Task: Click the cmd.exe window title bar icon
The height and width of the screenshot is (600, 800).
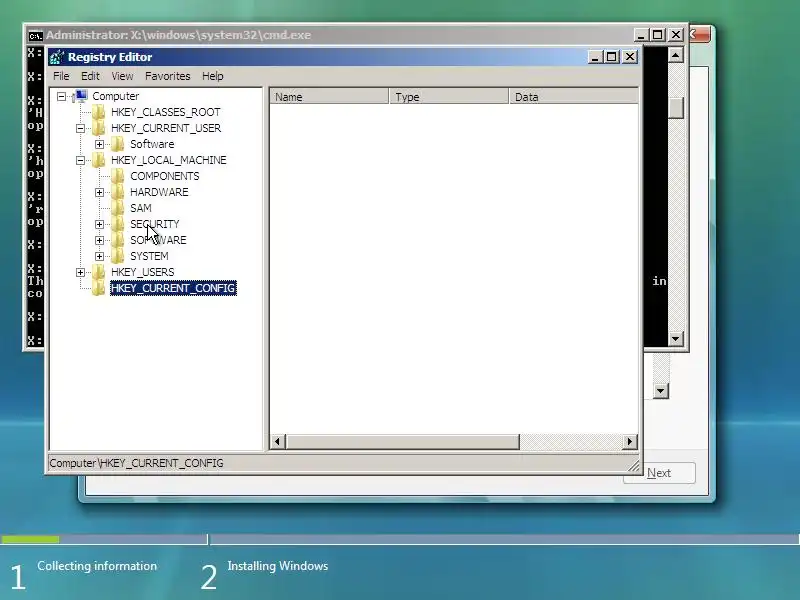Action: click(35, 36)
